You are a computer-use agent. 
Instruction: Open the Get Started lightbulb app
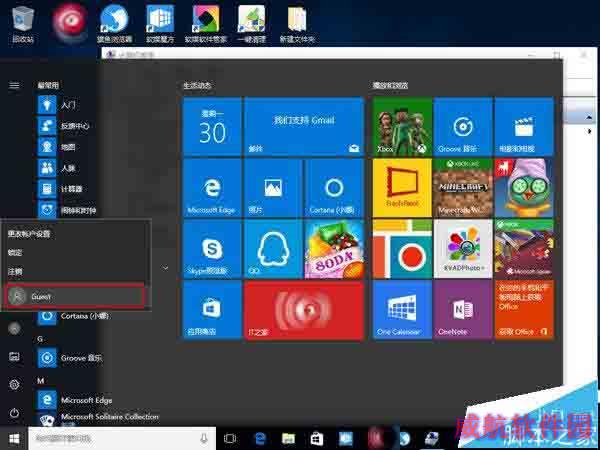click(x=57, y=105)
